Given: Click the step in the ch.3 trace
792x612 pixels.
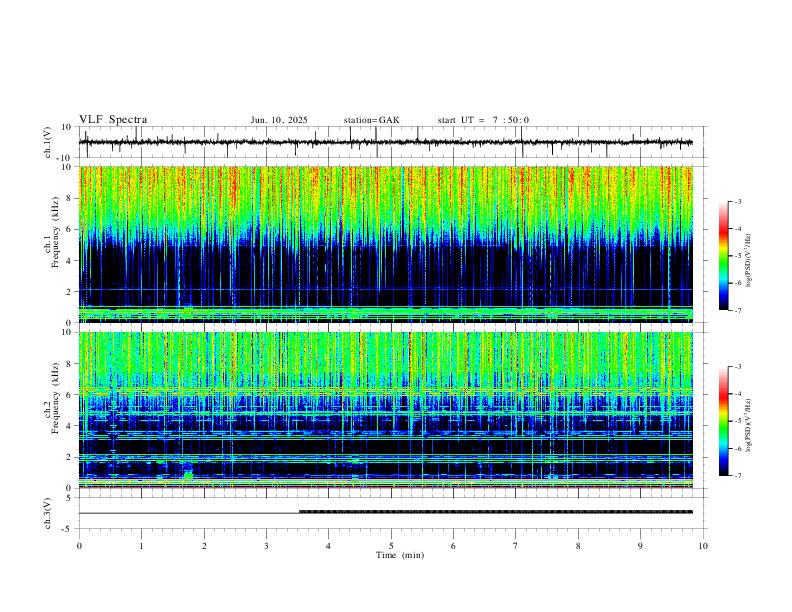Looking at the screenshot, I should coord(300,512).
